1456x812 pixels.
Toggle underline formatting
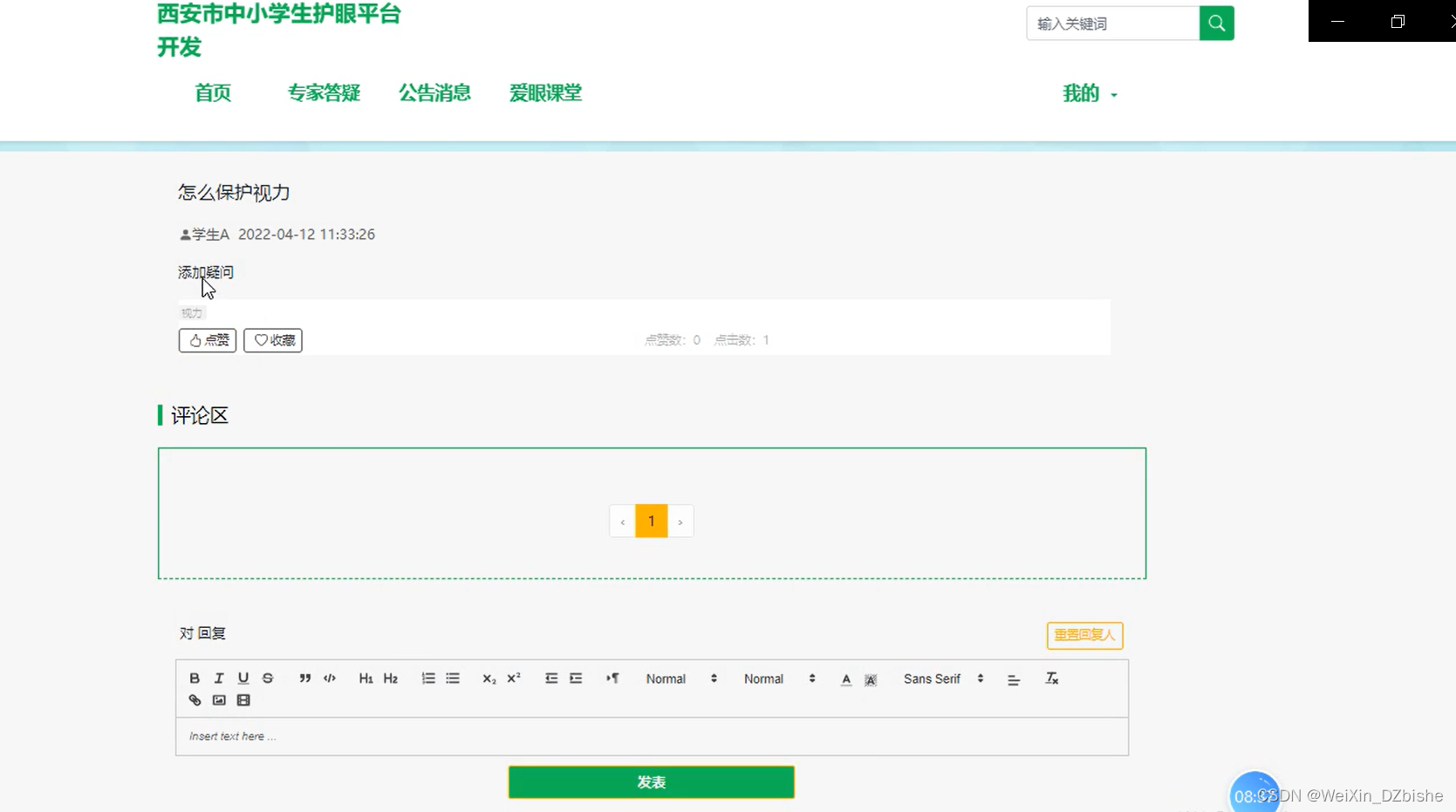[x=243, y=679]
